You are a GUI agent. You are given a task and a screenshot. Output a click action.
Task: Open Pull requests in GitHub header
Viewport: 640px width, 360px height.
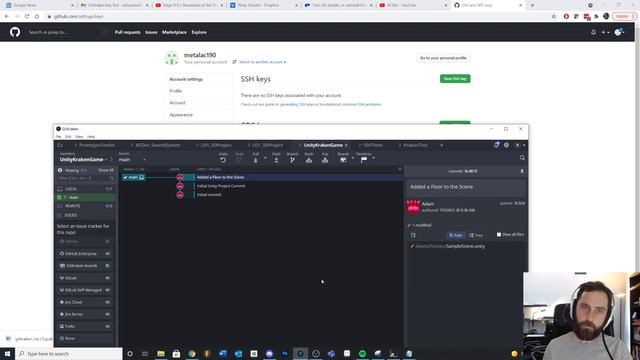pos(127,32)
